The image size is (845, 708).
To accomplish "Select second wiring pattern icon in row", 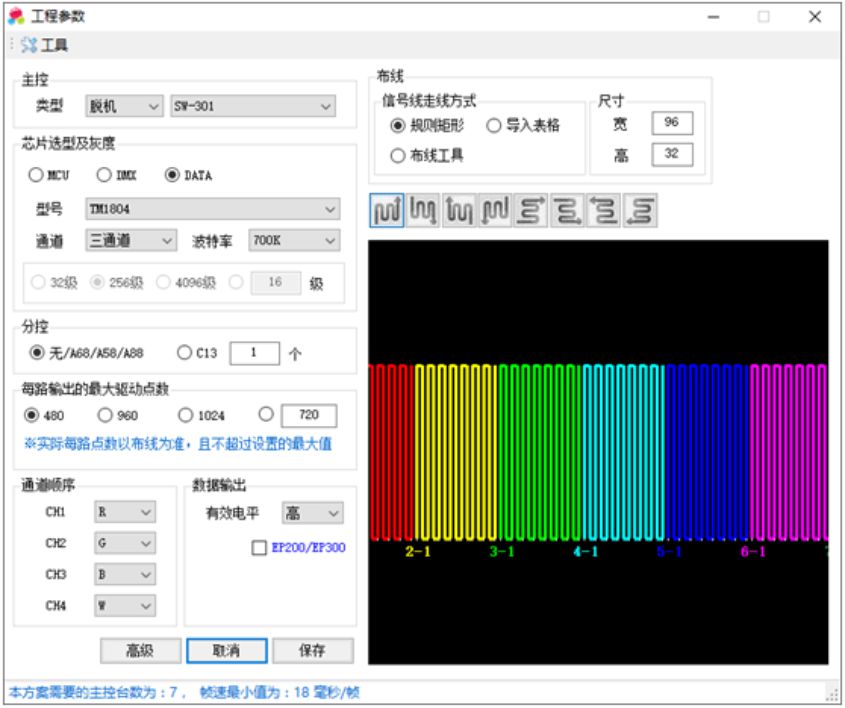I will click(x=423, y=210).
